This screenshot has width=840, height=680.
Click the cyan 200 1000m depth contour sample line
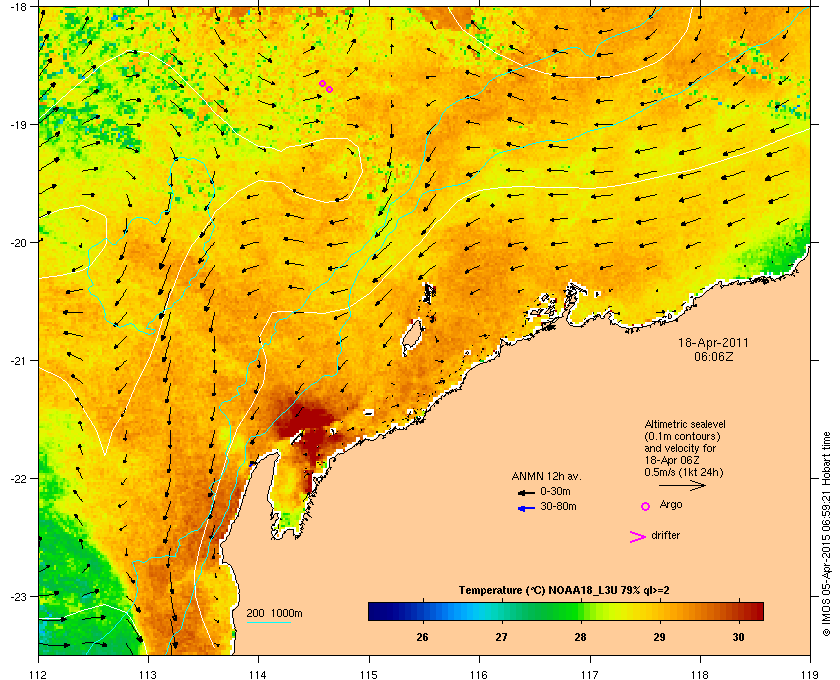pyautogui.click(x=268, y=622)
